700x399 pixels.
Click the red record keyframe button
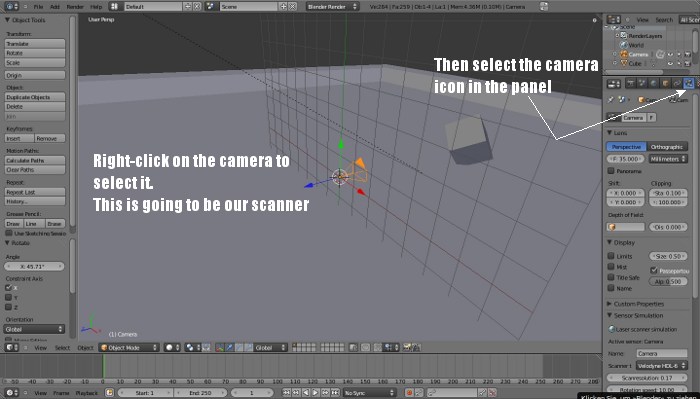tap(409, 393)
